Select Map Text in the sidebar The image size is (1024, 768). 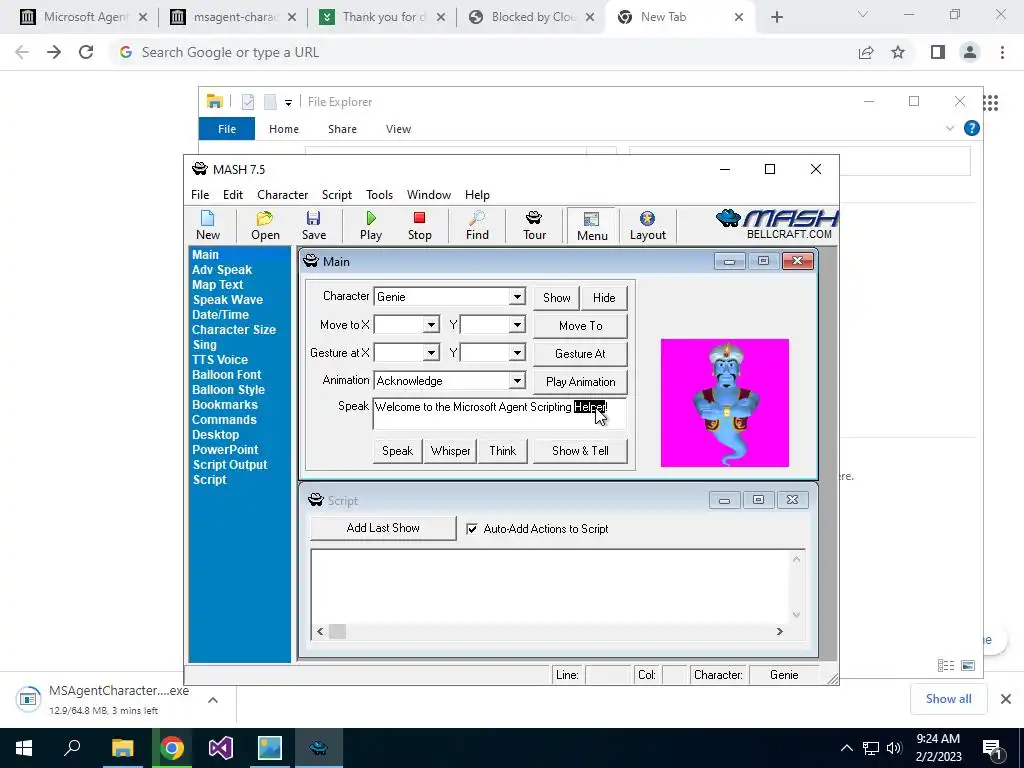pyautogui.click(x=217, y=285)
